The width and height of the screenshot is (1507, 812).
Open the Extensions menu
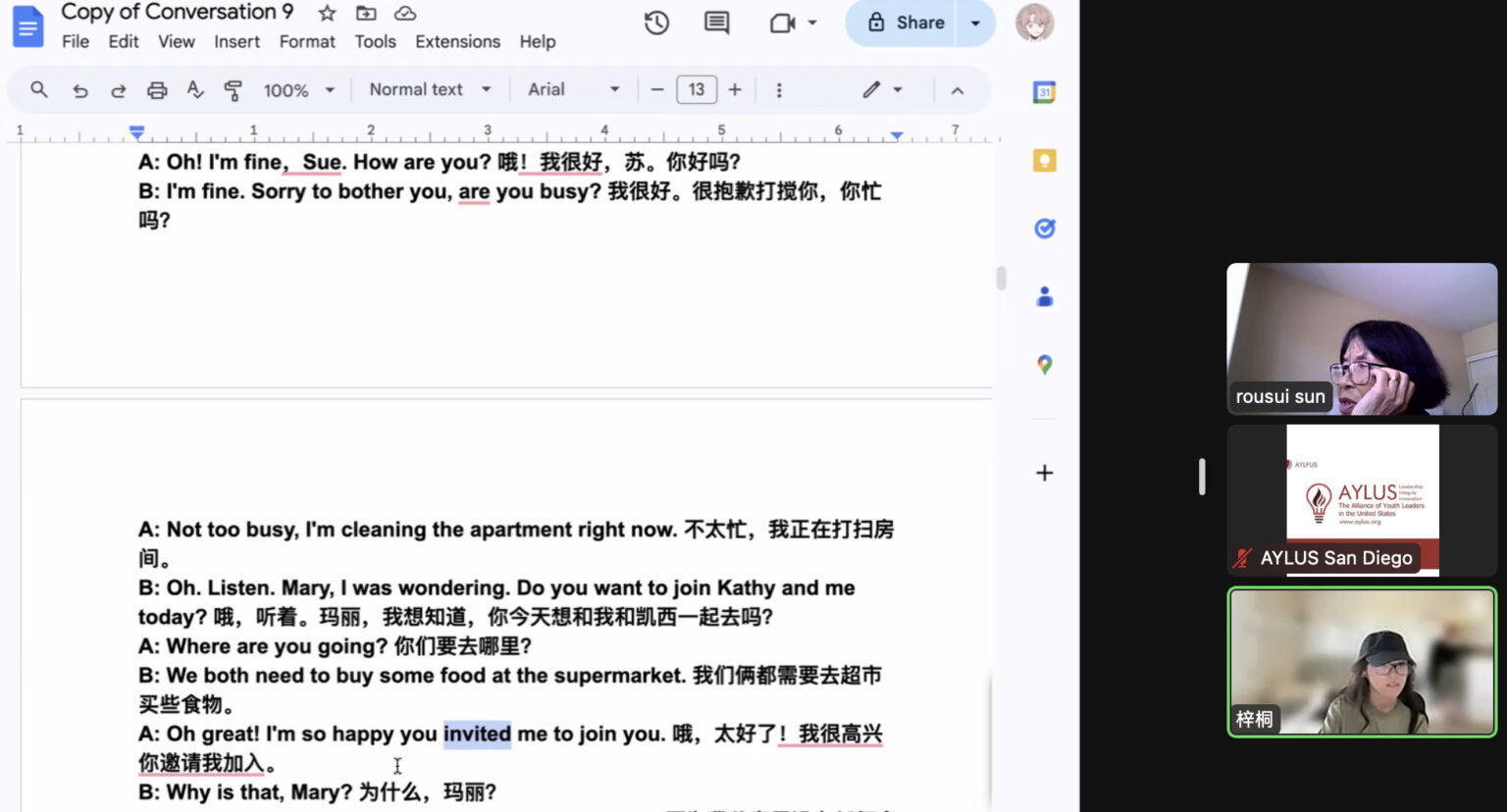[457, 41]
